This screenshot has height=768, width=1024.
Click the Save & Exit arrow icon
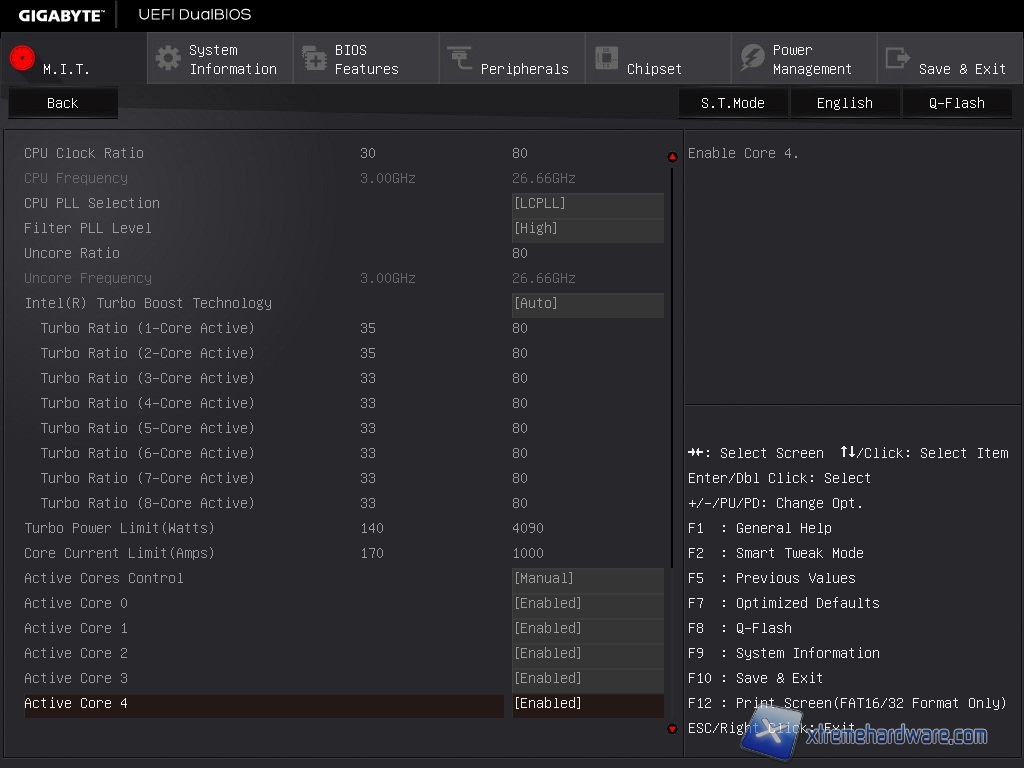point(898,58)
